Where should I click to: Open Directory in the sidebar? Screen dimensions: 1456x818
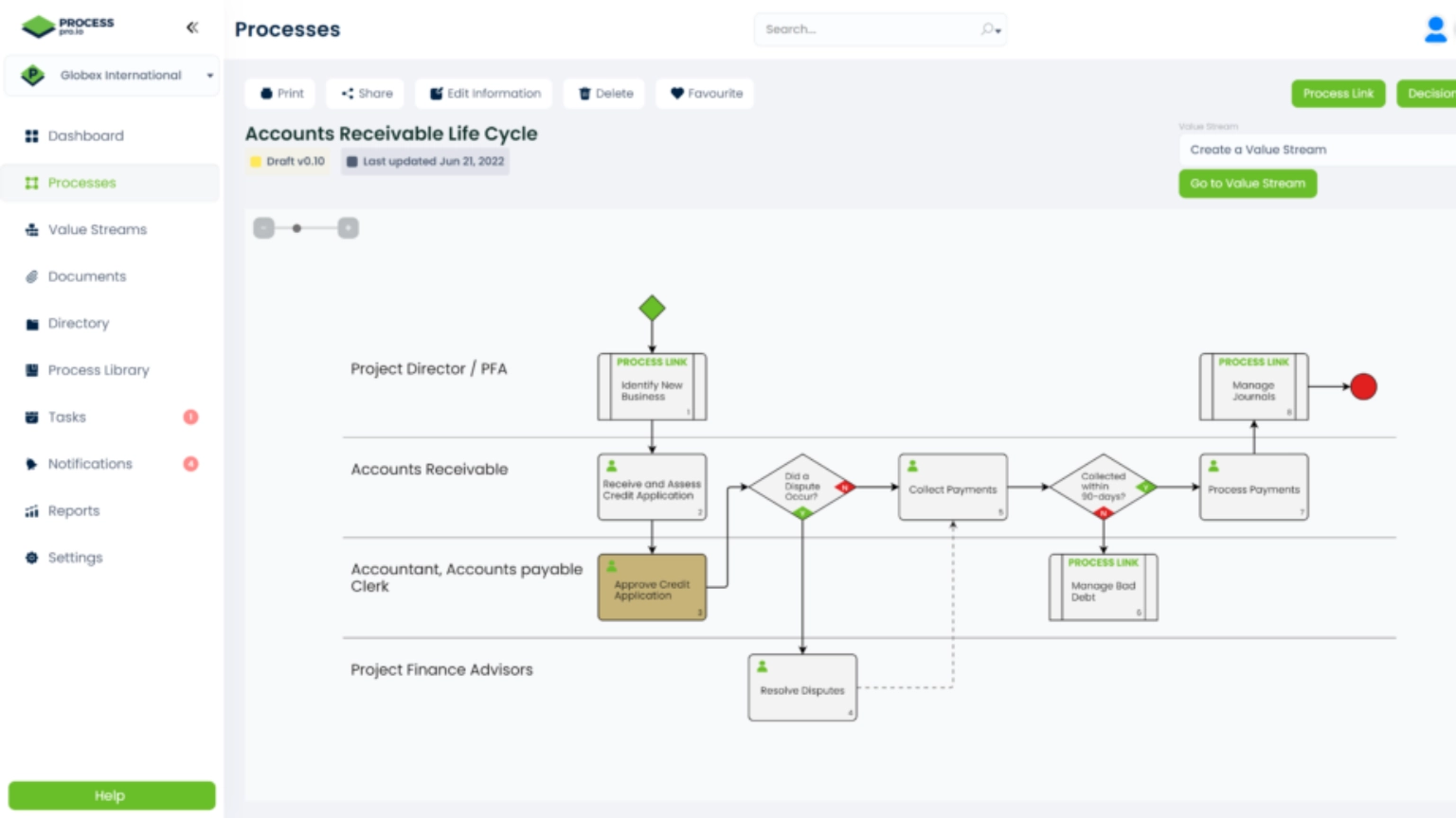(x=110, y=324)
